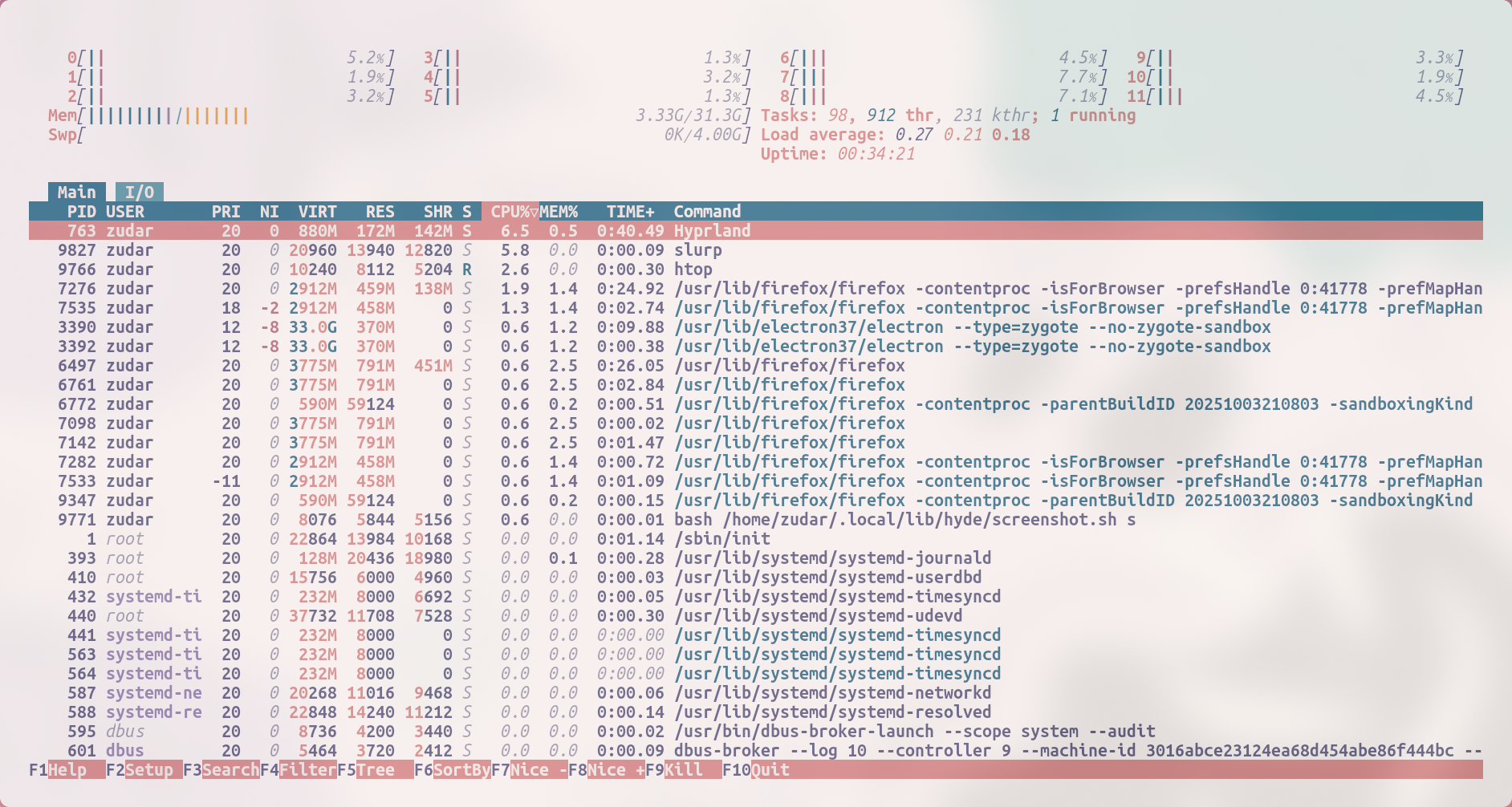Open Help via the F1 button
Viewport: 1512px width, 807px height.
[67, 769]
